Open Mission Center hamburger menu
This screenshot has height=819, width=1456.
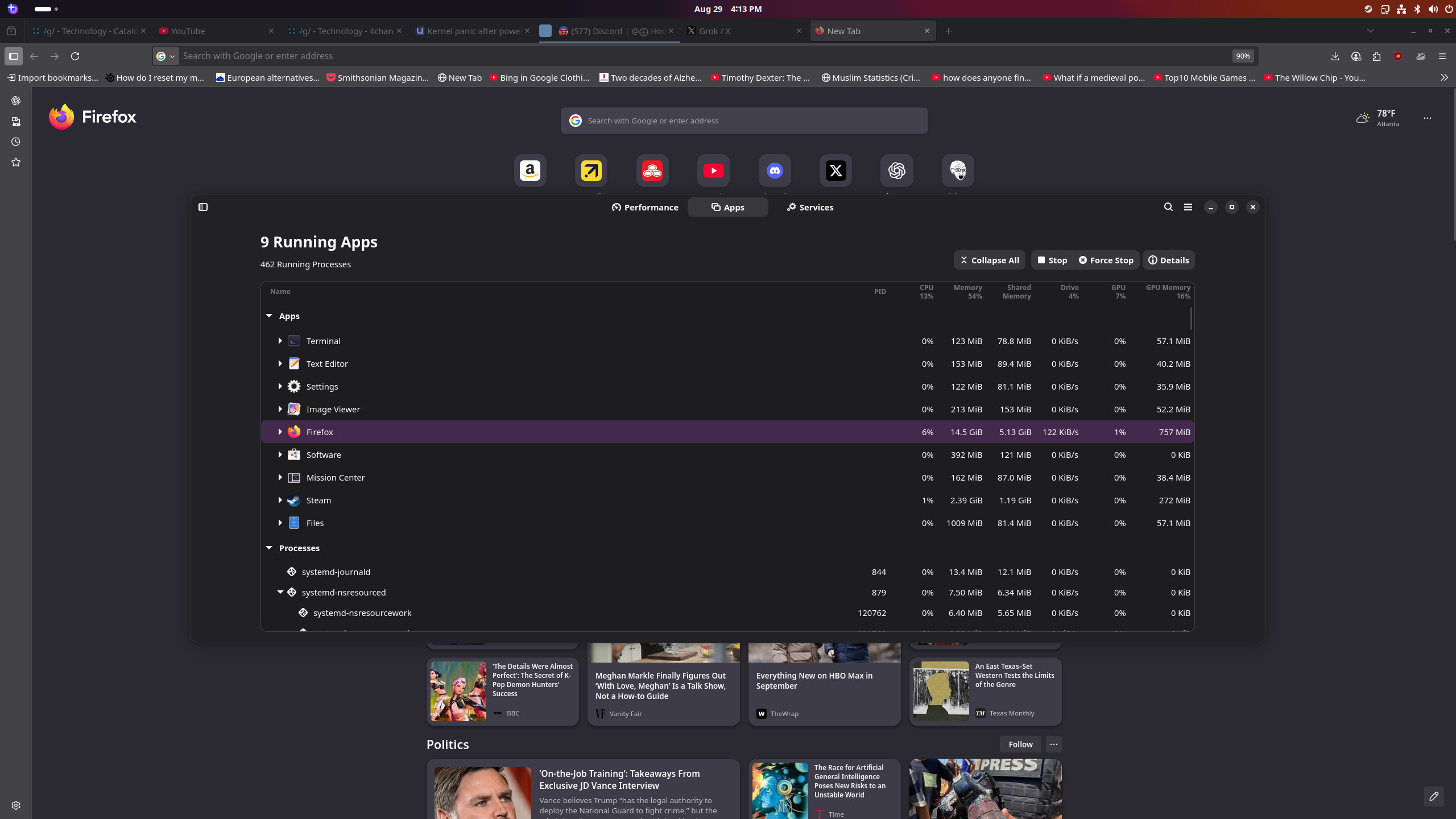pos(1188,207)
